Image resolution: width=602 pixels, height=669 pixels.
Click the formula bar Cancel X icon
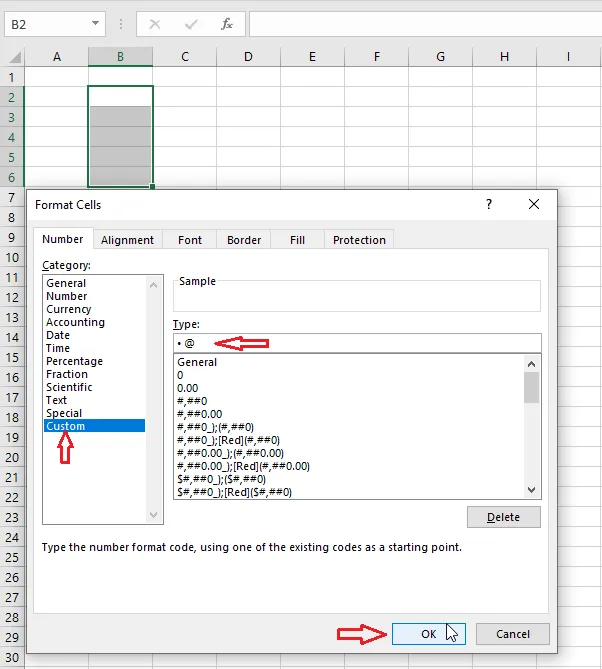pos(155,24)
